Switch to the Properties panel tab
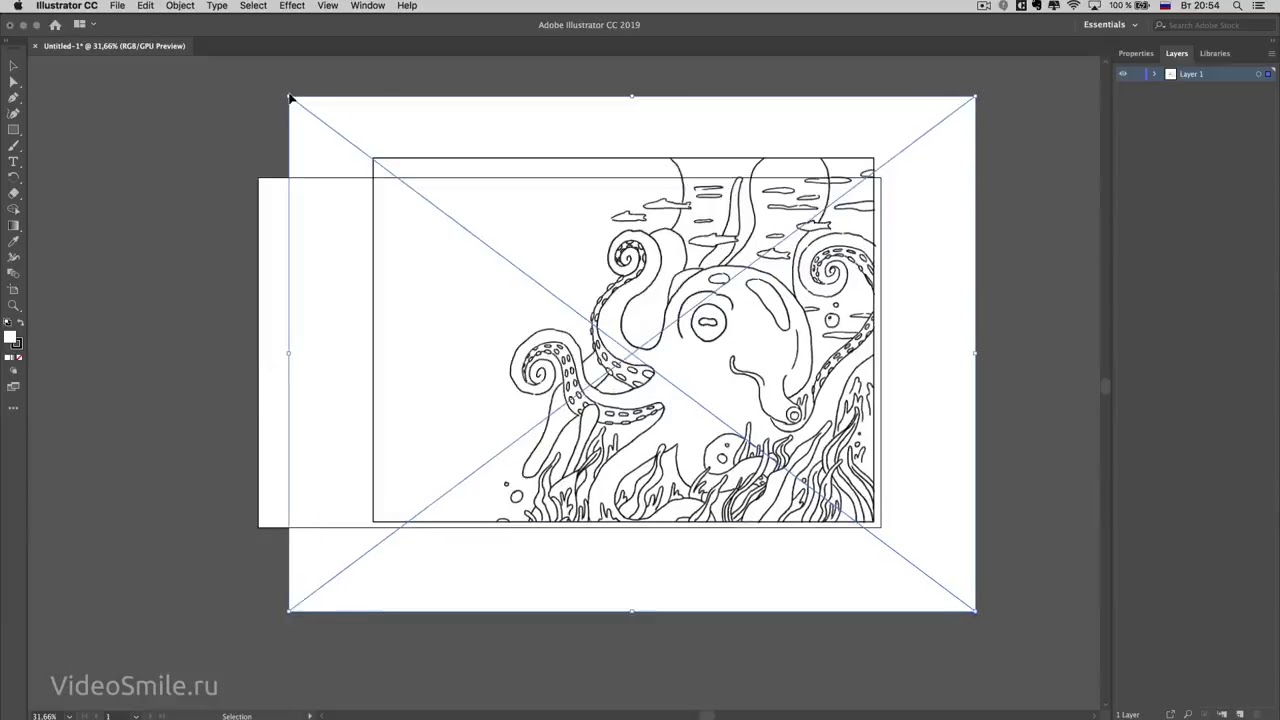This screenshot has height=720, width=1280. pos(1135,53)
